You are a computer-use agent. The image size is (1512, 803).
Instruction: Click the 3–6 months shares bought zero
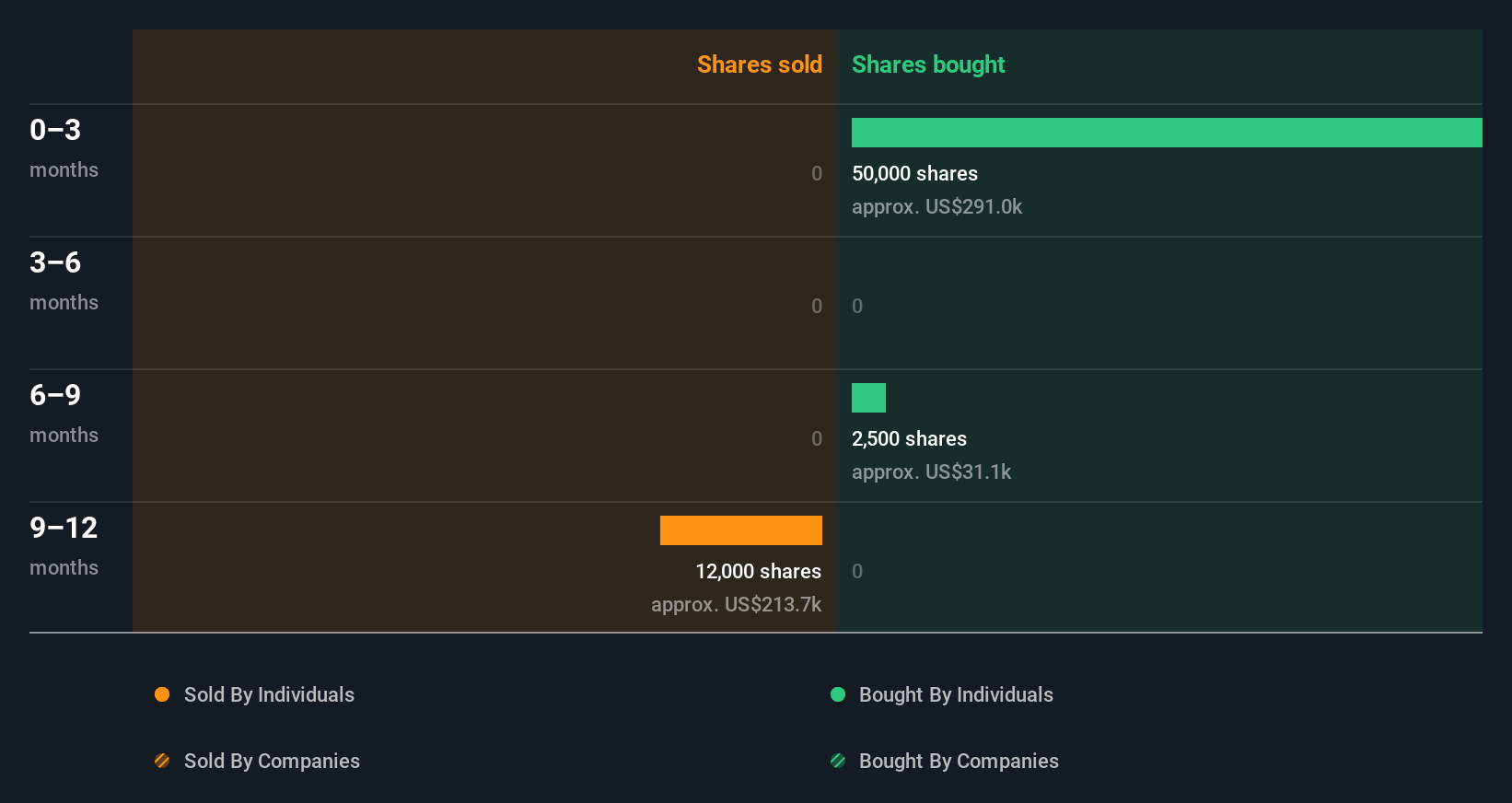(x=857, y=306)
